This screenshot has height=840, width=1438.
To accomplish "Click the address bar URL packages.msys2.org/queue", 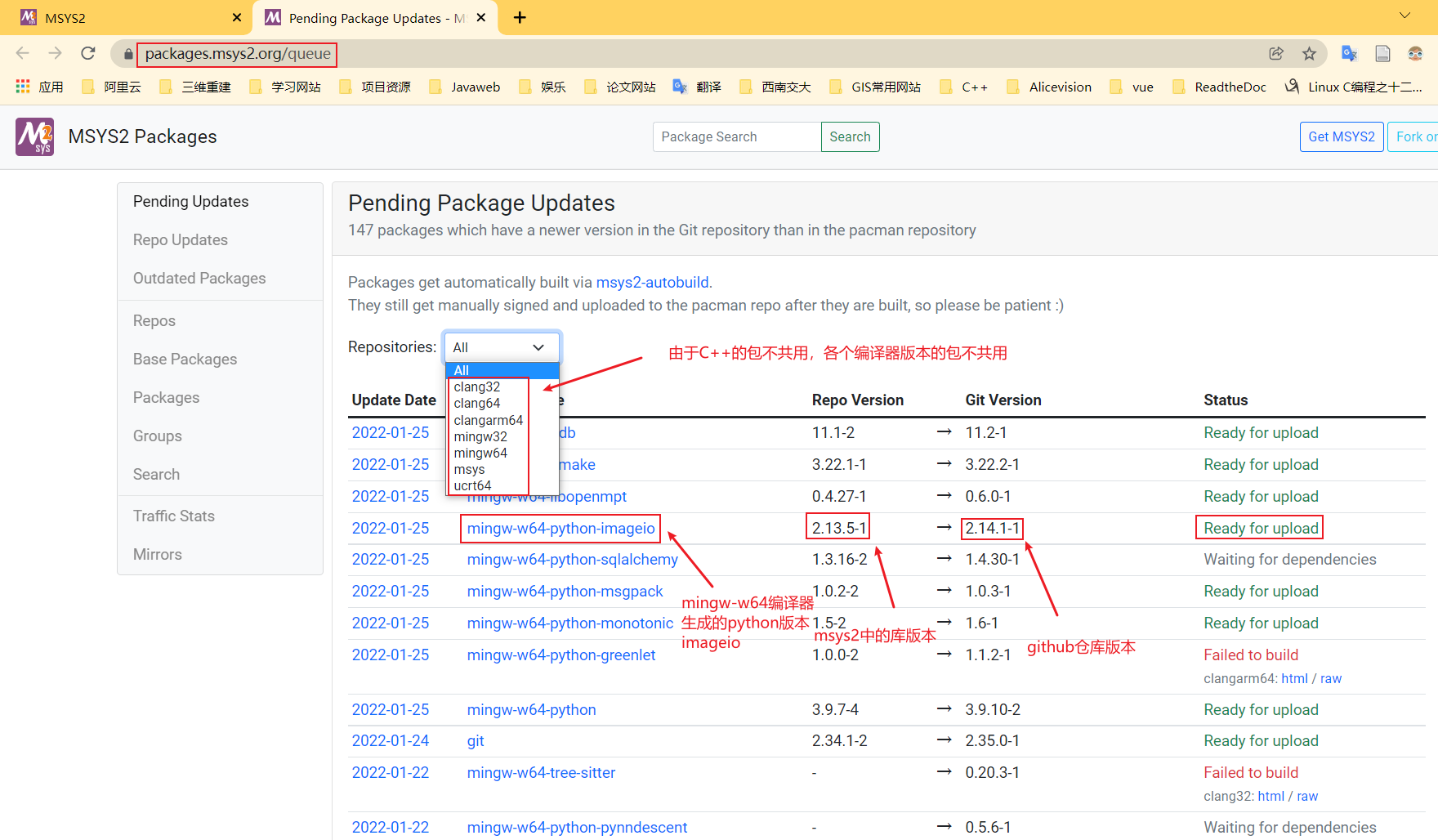I will coord(238,54).
